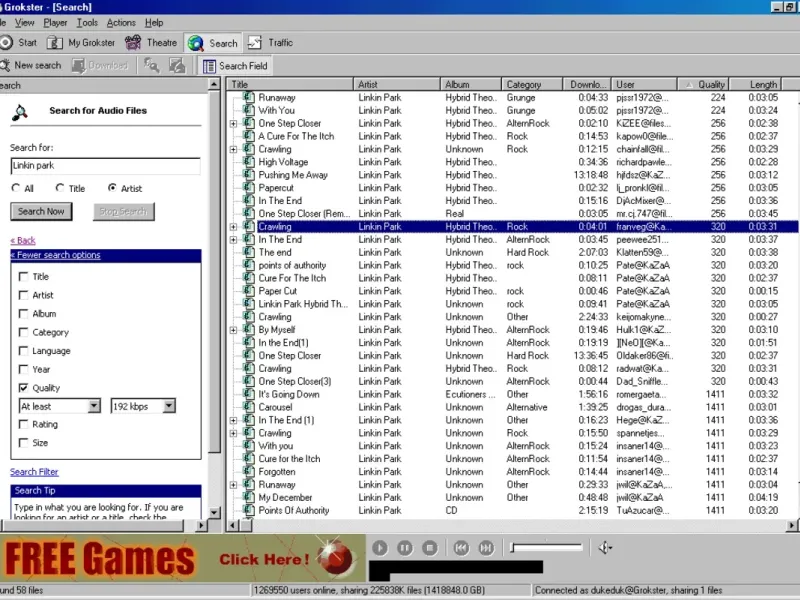Check the Size search option checkbox
The image size is (800, 600).
[23, 442]
